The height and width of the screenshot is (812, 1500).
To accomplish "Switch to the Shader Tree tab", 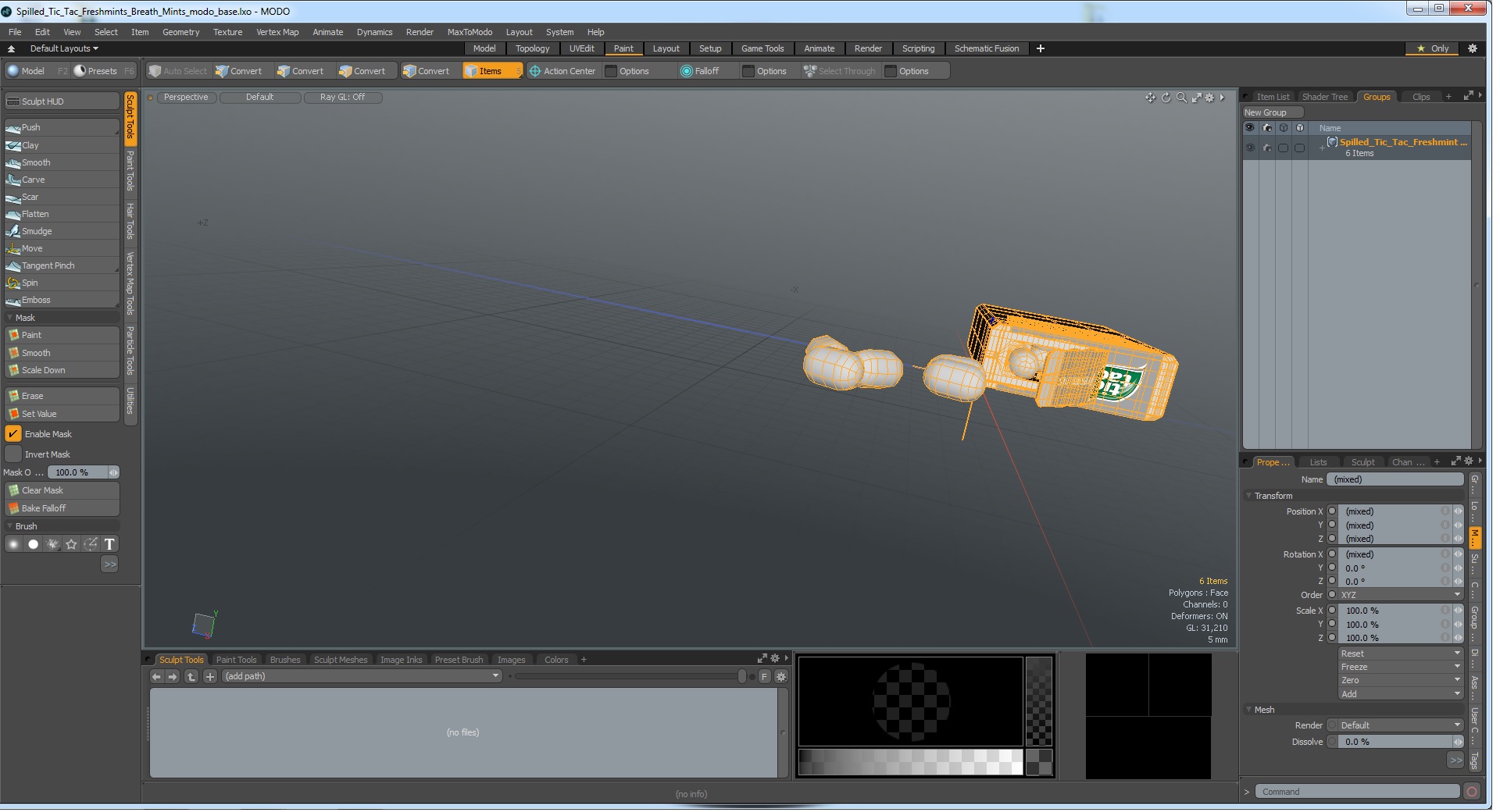I will [x=1324, y=97].
